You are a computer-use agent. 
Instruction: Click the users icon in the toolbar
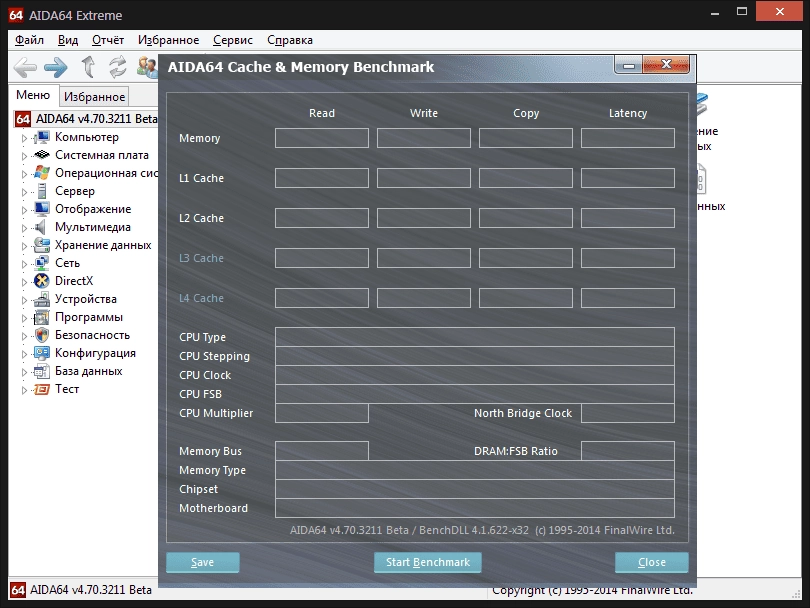tap(147, 67)
